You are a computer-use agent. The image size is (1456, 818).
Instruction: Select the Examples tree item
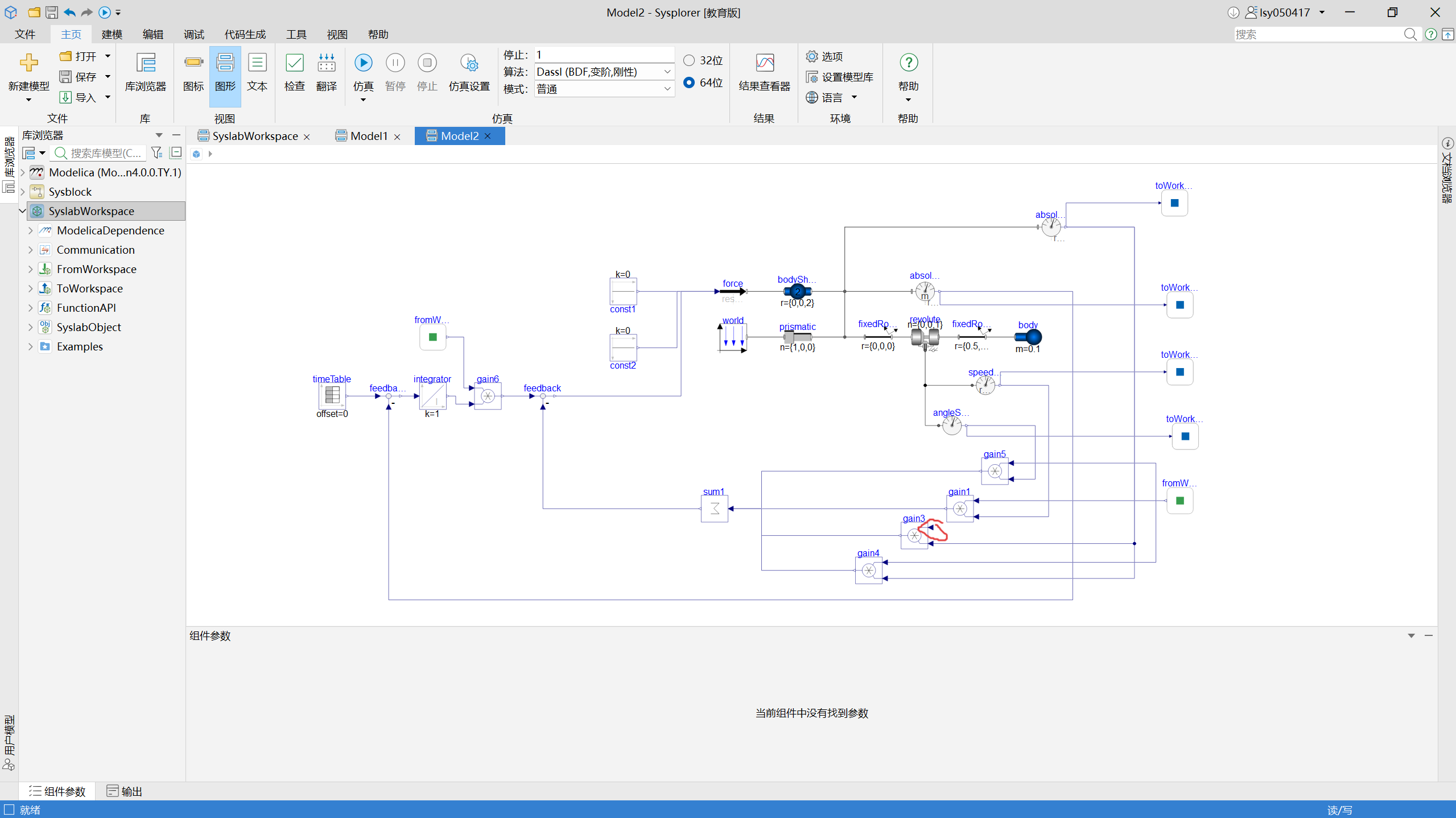click(80, 346)
